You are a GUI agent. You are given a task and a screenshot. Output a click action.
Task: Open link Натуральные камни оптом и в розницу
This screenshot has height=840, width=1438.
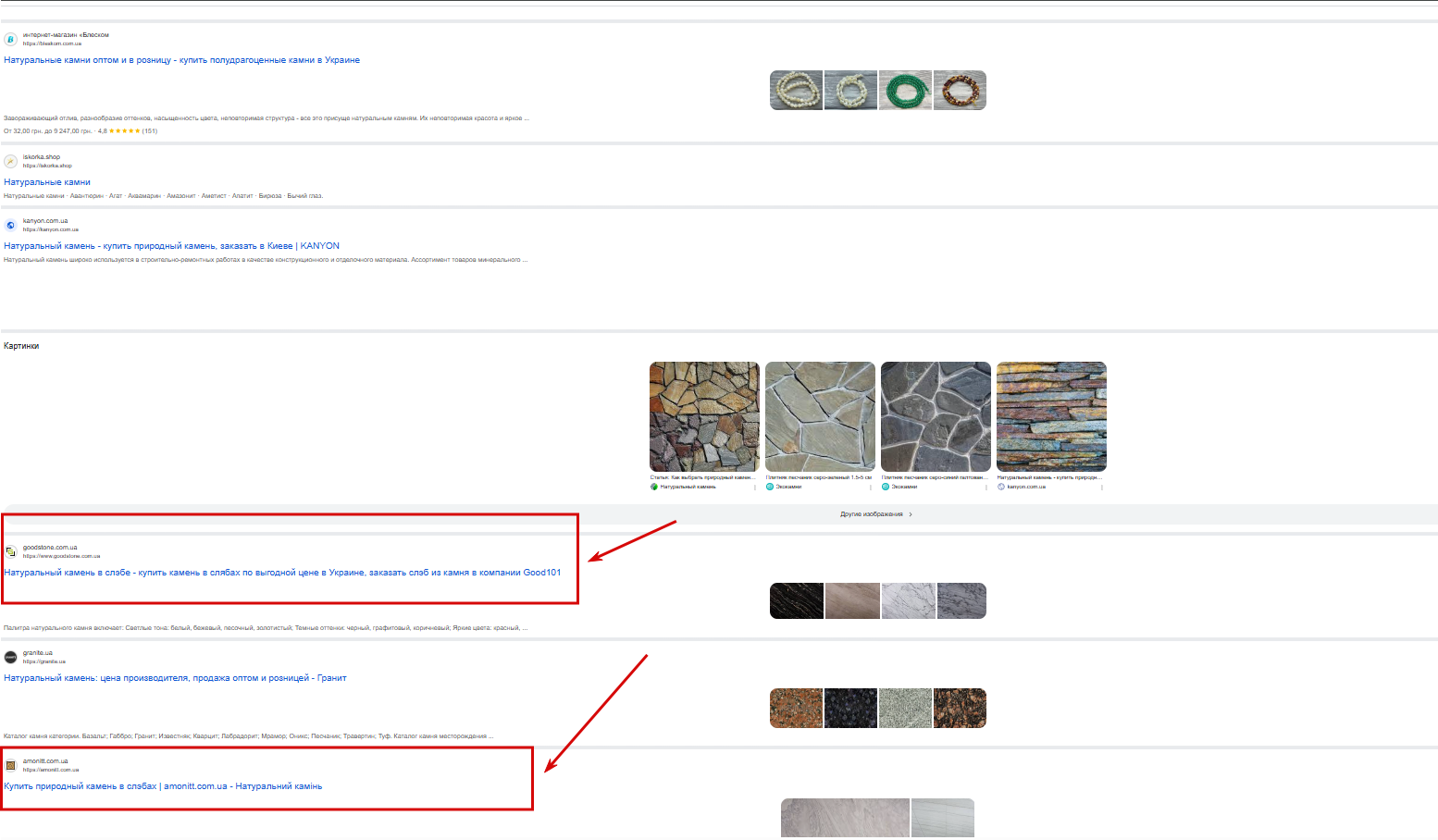(182, 60)
